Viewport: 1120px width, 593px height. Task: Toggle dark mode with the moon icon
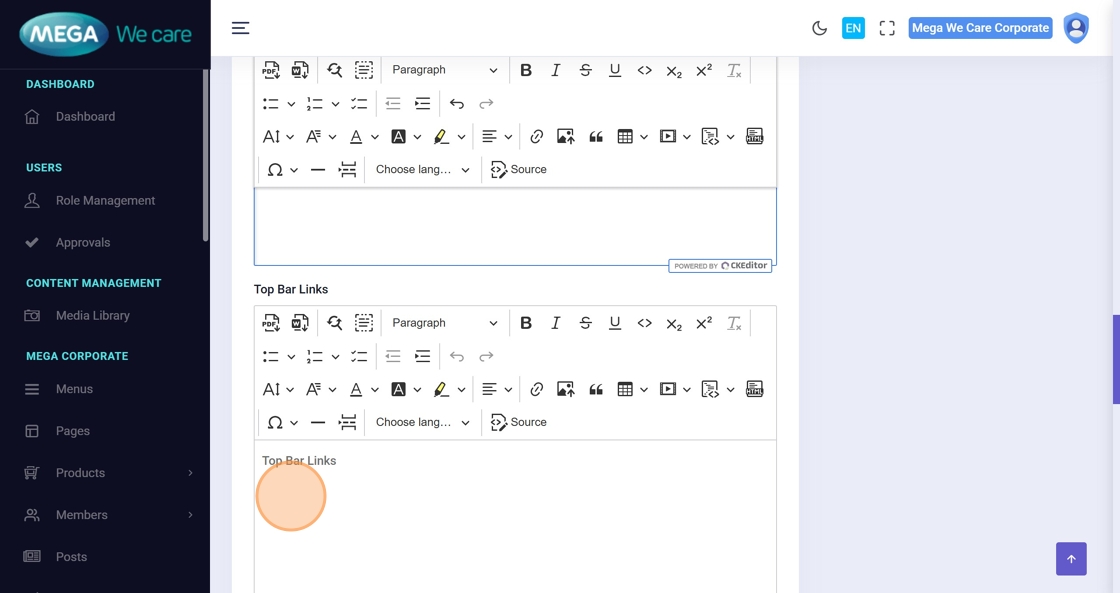820,28
